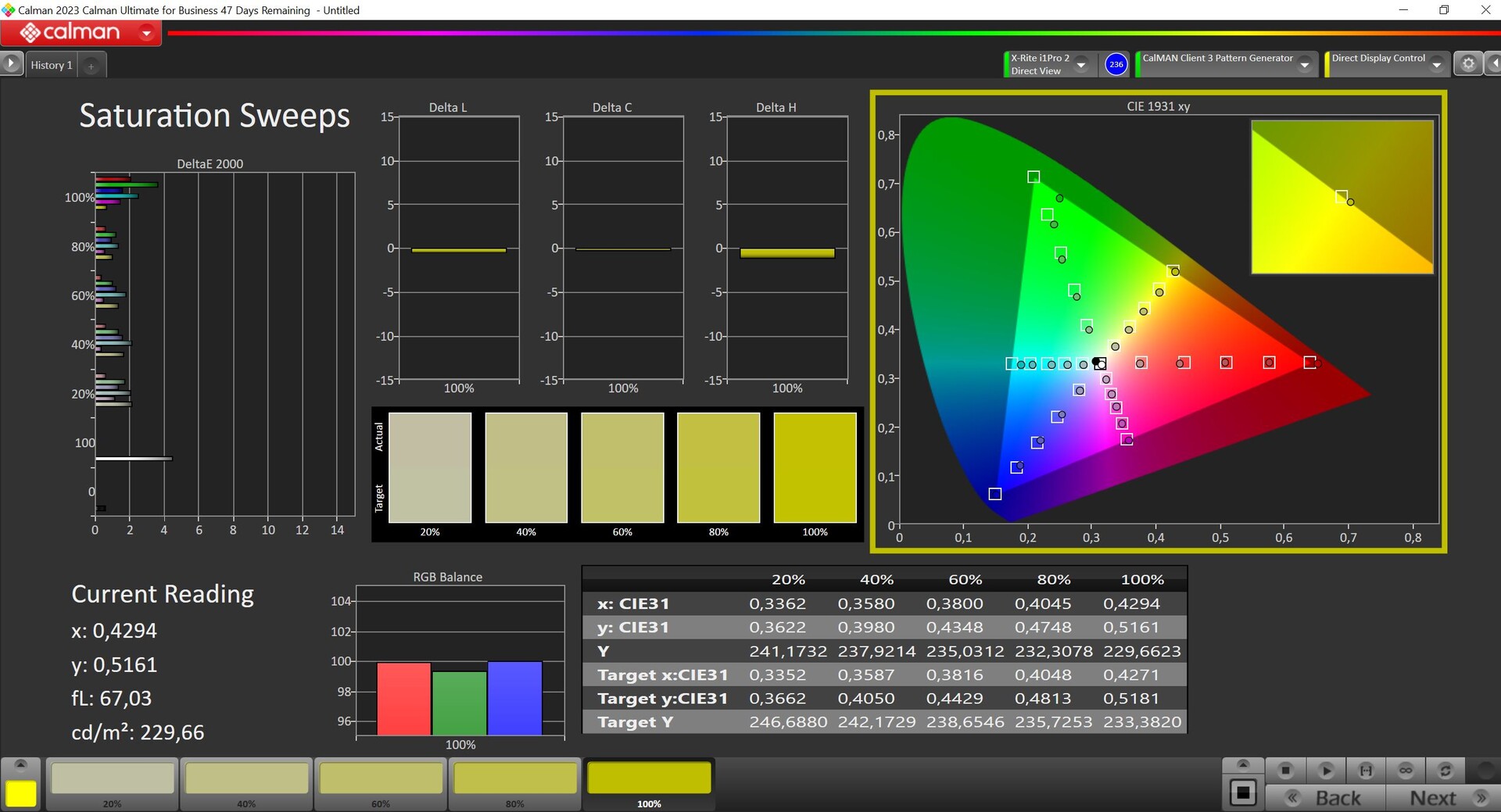This screenshot has height=812, width=1501.
Task: Enable continuous read infinity icon
Action: point(1406,771)
